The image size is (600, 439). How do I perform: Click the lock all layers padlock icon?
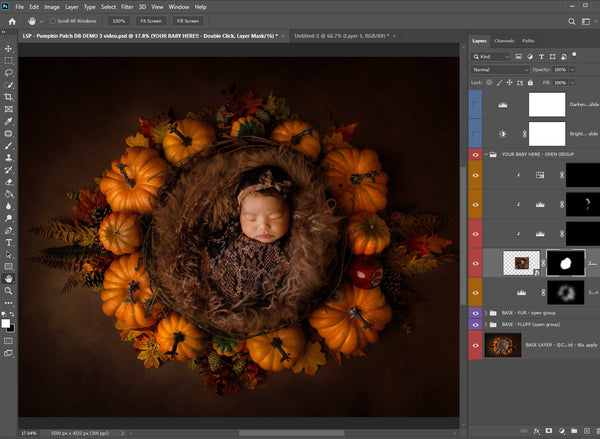529,81
